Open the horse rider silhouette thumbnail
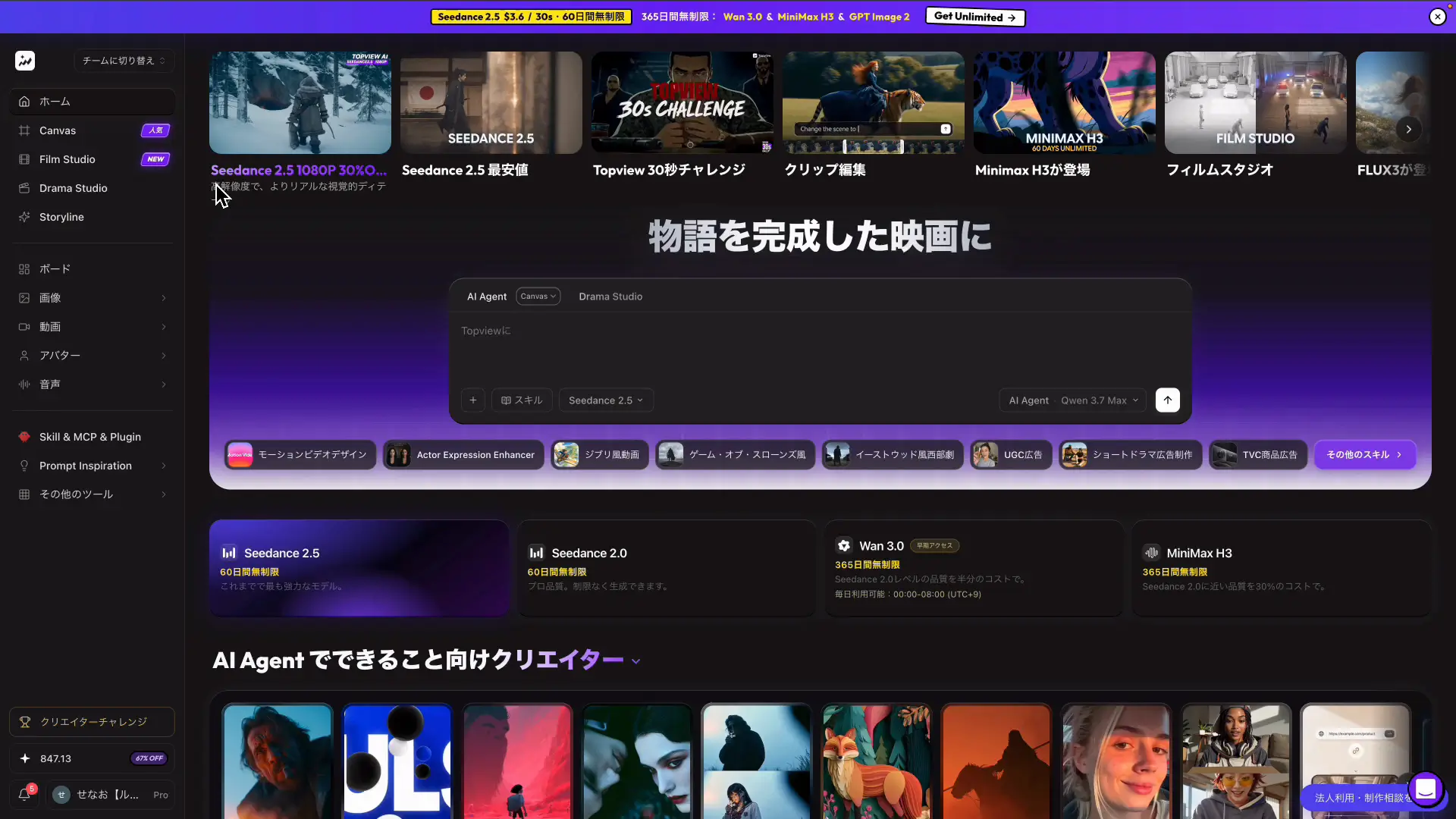This screenshot has width=1456, height=819. 996,761
